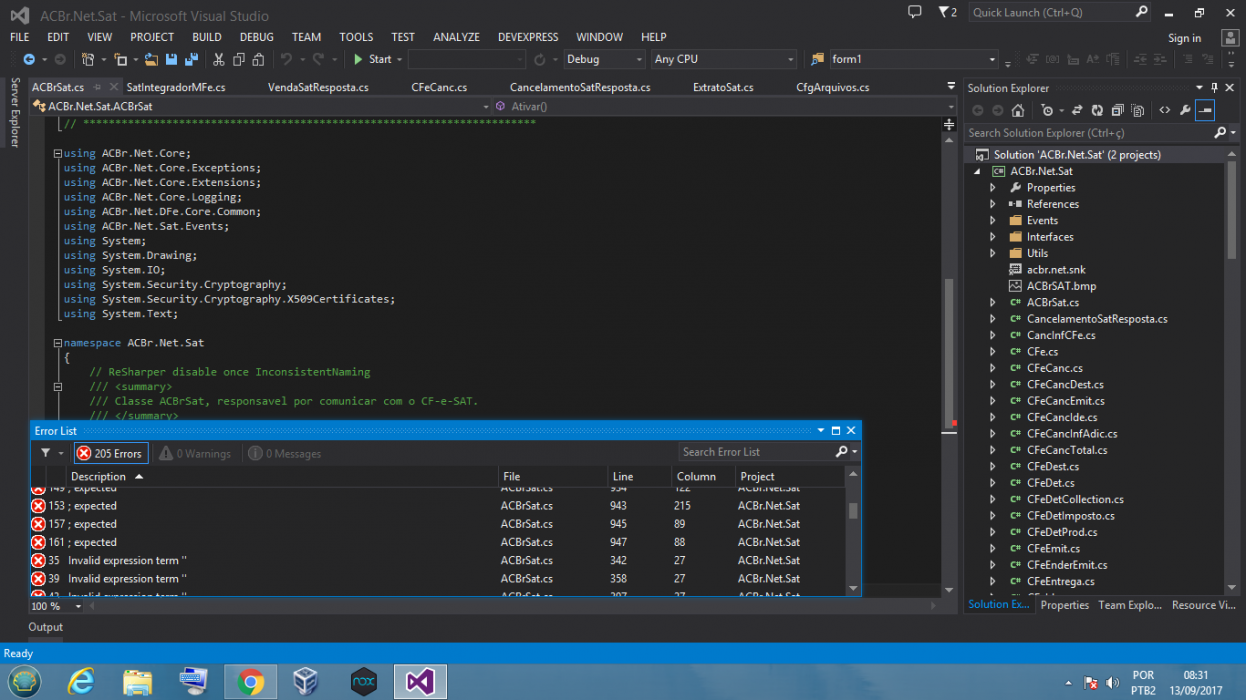Save the current file with the disk icon

point(171,60)
